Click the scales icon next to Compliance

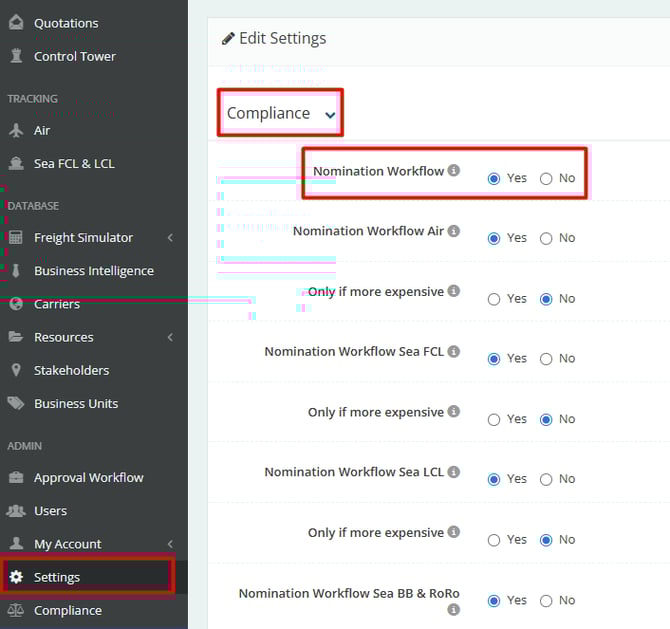point(15,610)
